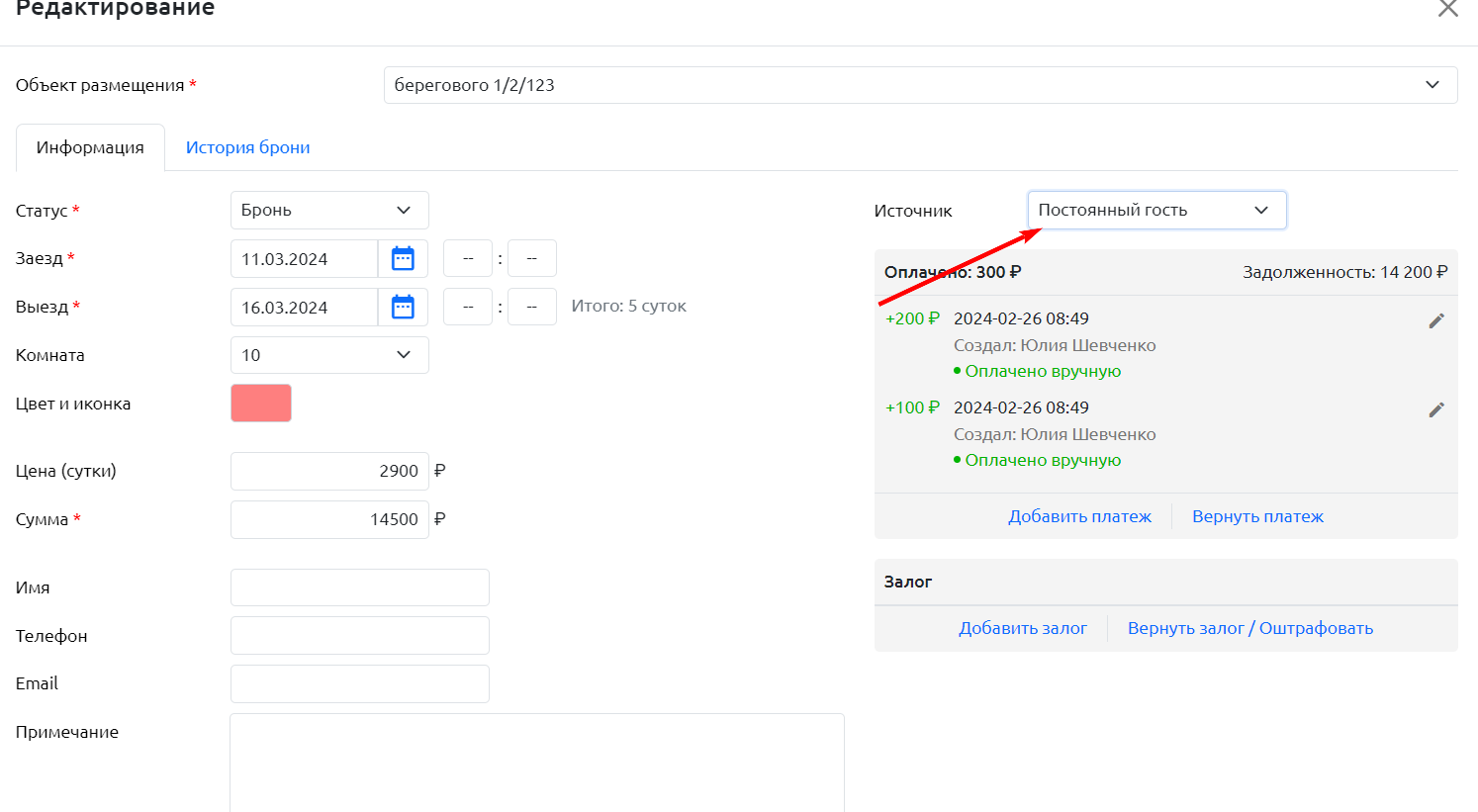The width and height of the screenshot is (1478, 812).
Task: Open the Комната dropdown showing 10
Action: [329, 355]
